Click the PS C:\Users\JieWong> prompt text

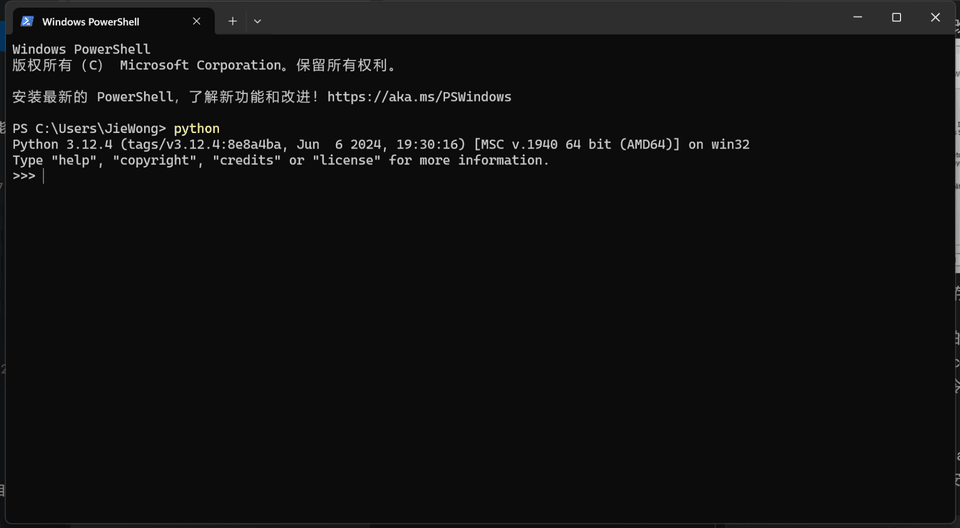click(88, 129)
